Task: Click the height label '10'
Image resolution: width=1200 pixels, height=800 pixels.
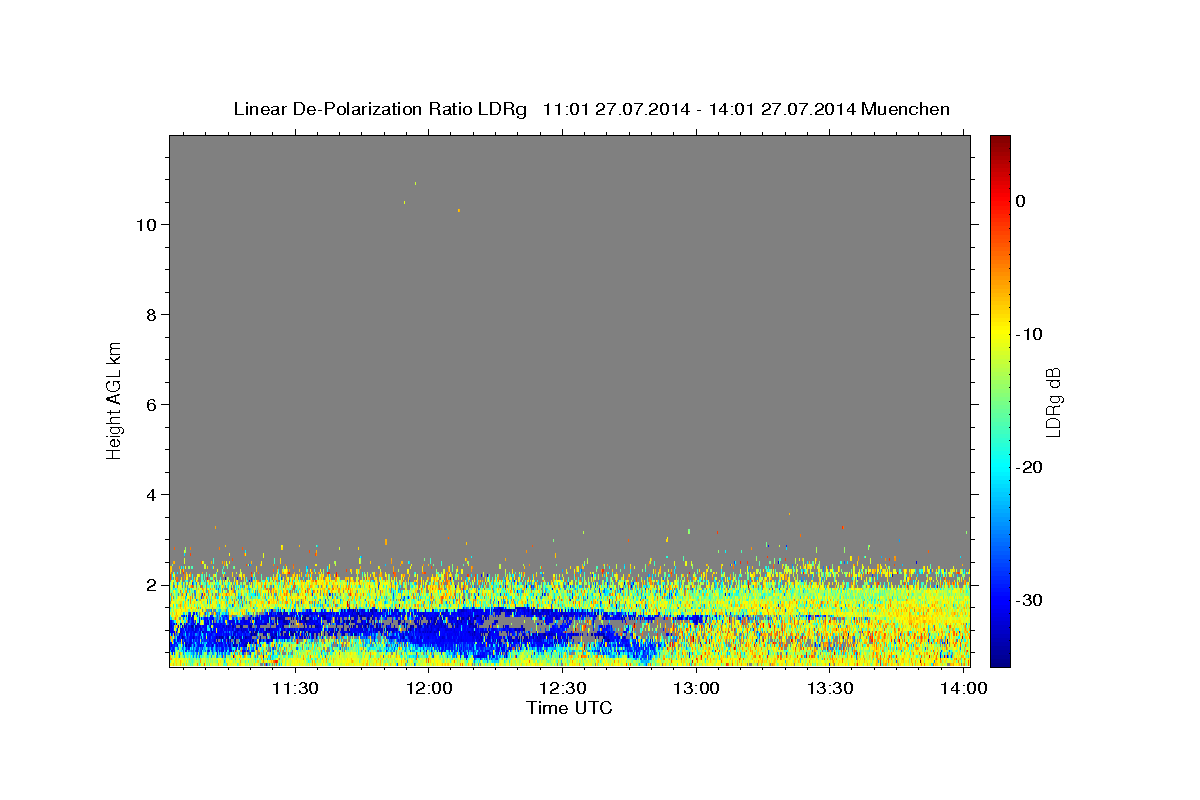Action: pyautogui.click(x=144, y=225)
